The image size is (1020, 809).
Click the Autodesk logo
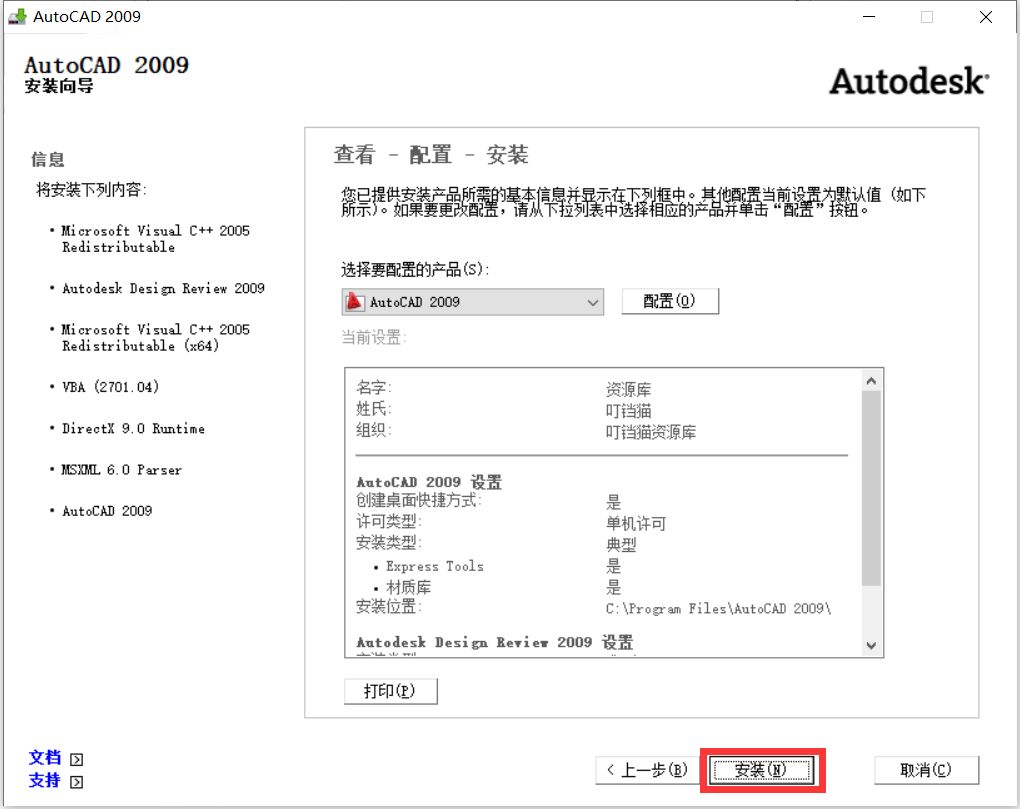tap(909, 81)
